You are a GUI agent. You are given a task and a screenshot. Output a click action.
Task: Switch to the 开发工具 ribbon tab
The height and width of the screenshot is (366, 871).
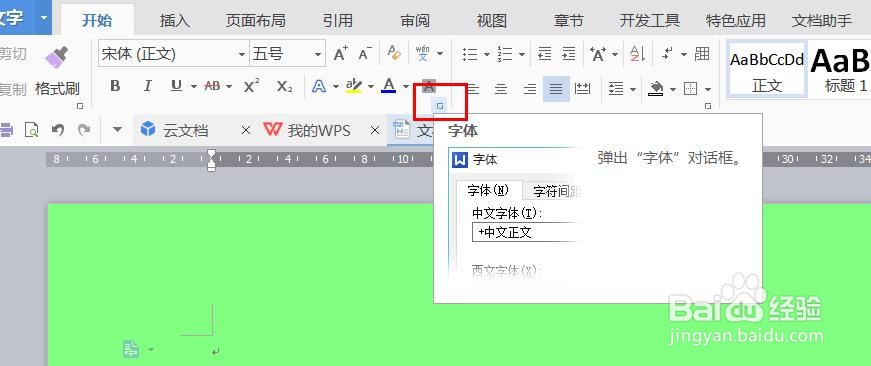[649, 21]
